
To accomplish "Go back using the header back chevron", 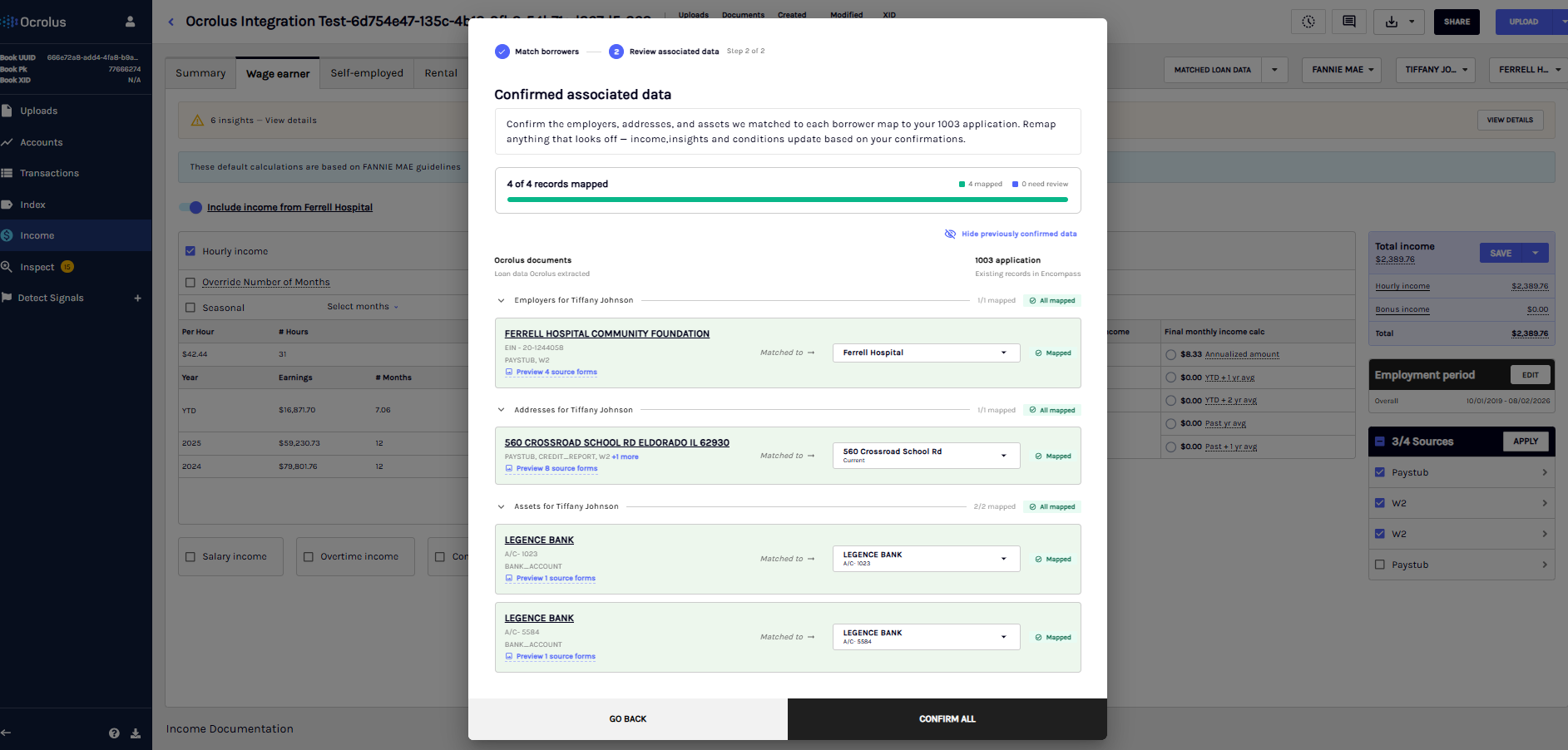I will [171, 22].
